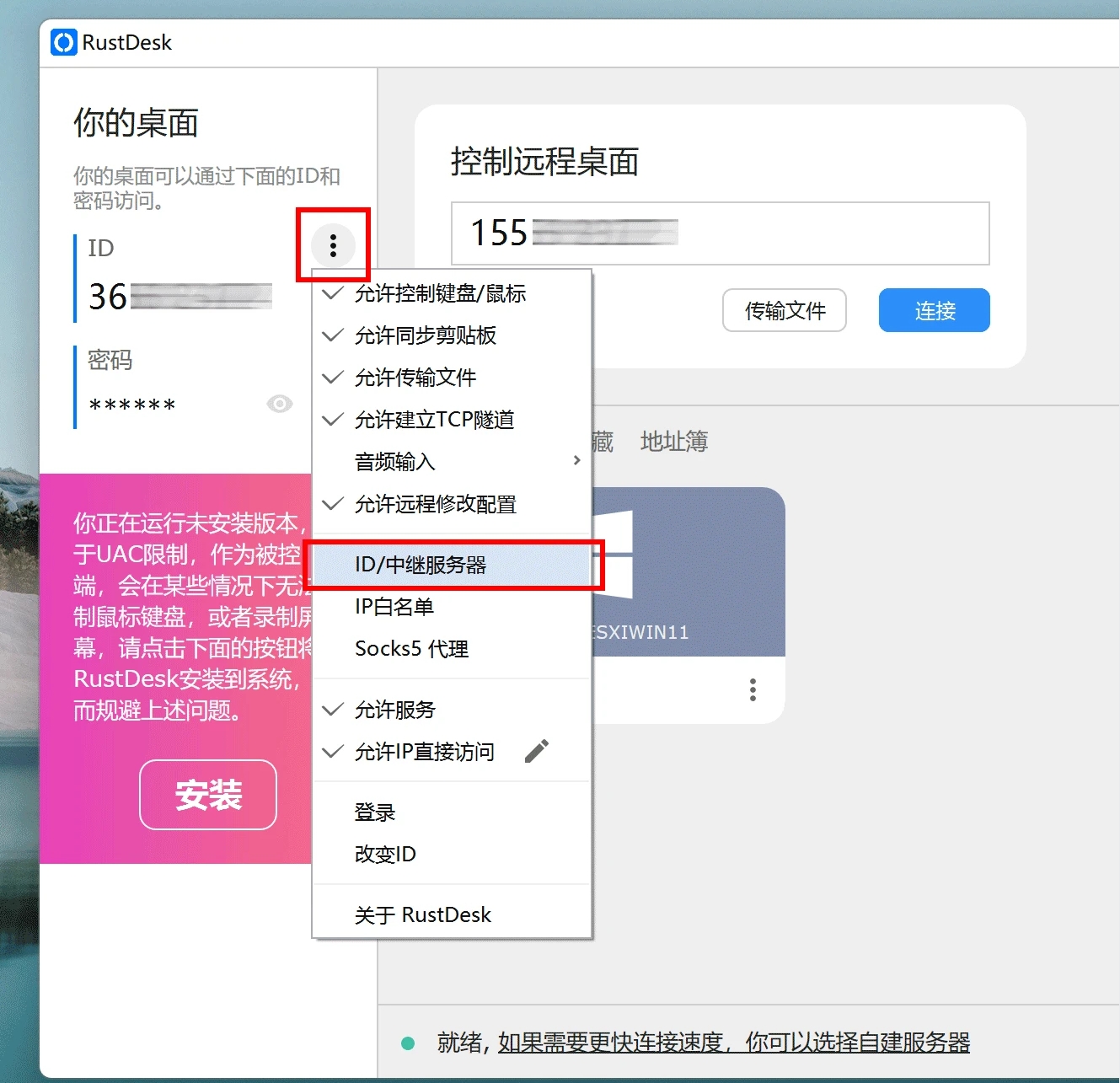The width and height of the screenshot is (1120, 1083).
Task: Show password with the eye icon
Action: tap(279, 404)
